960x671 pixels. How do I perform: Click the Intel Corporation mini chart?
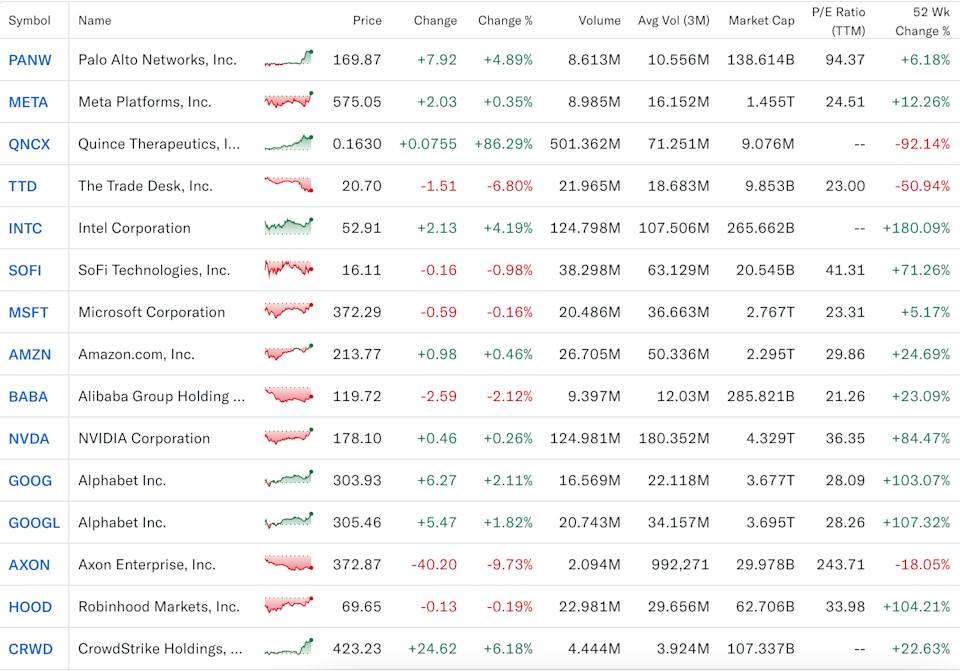pyautogui.click(x=289, y=227)
